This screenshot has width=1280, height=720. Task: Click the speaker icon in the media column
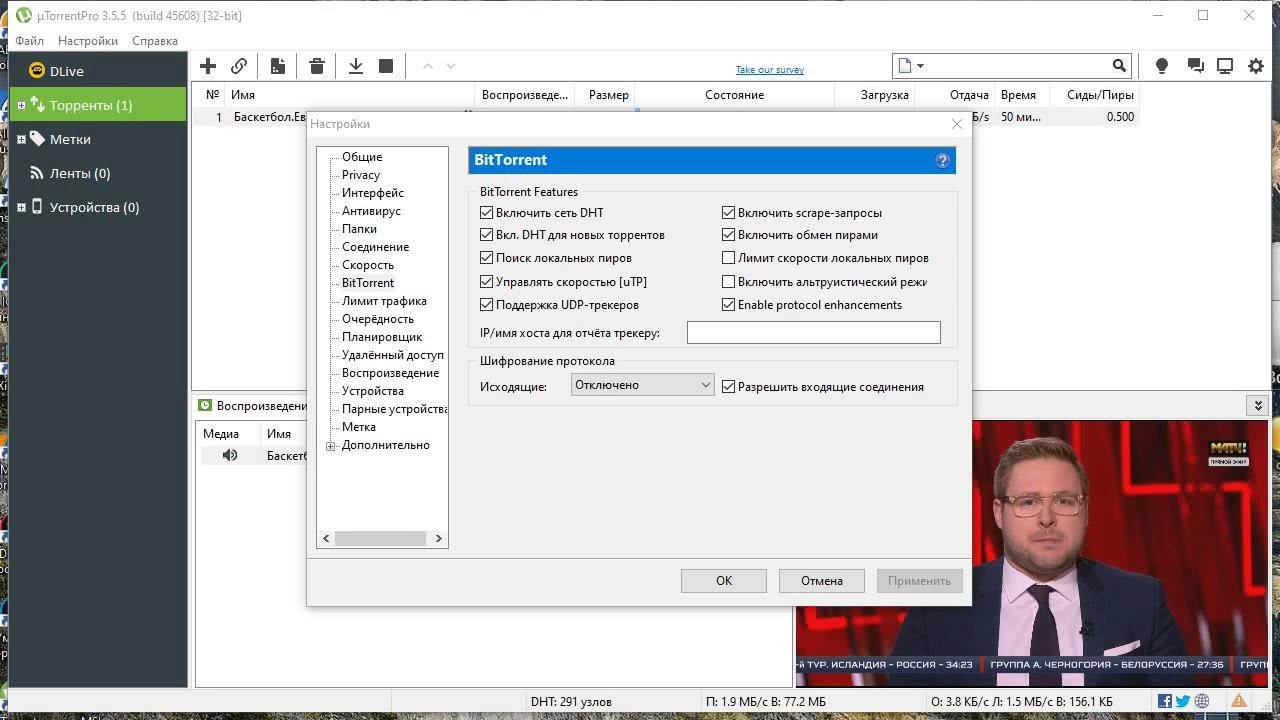[230, 455]
